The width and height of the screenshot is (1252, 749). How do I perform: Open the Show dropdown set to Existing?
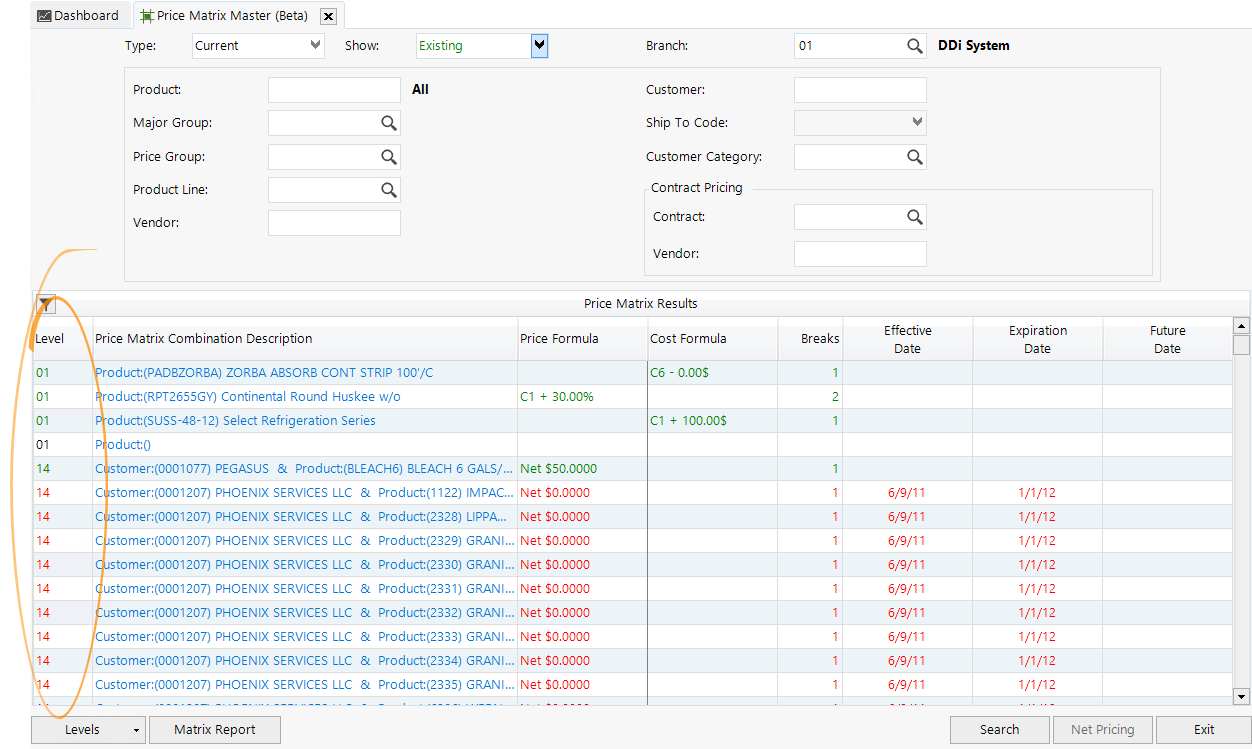(x=539, y=45)
